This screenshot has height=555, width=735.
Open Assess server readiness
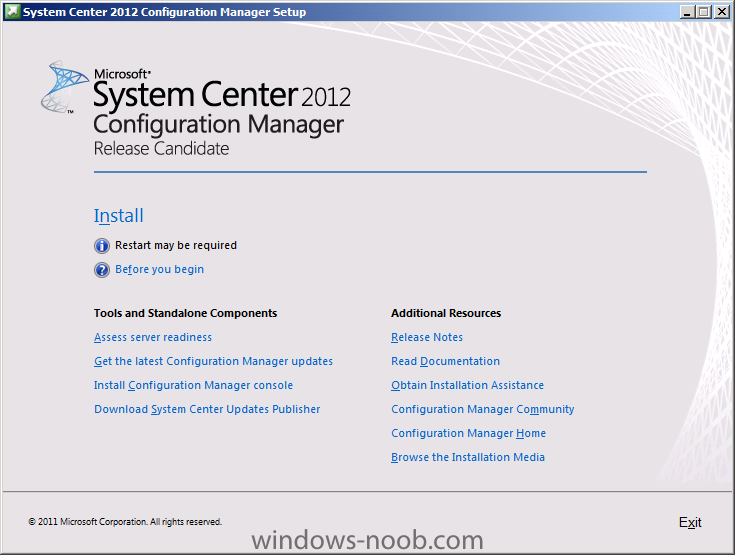pos(153,337)
